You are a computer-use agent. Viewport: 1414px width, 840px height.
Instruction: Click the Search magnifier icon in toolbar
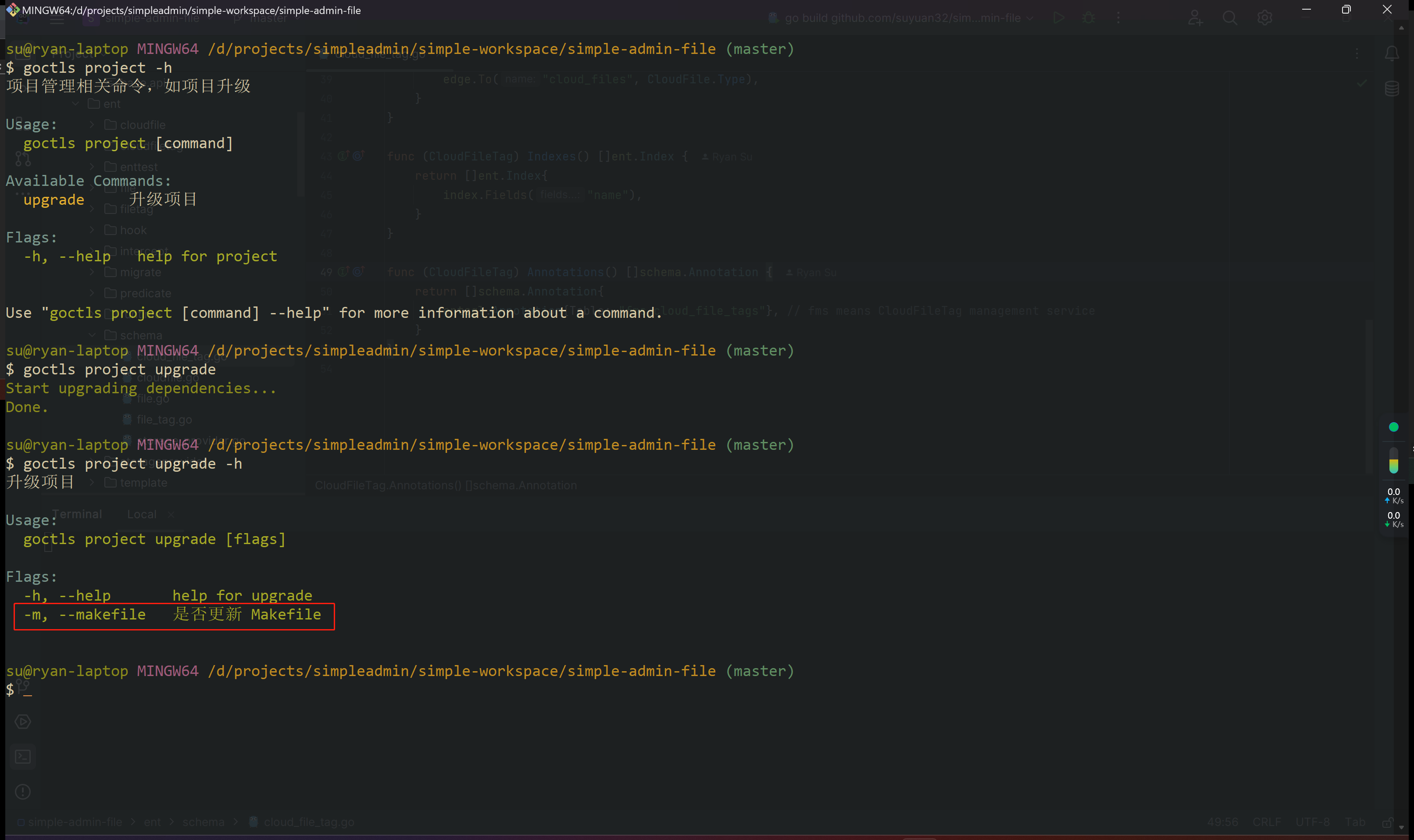point(1229,18)
